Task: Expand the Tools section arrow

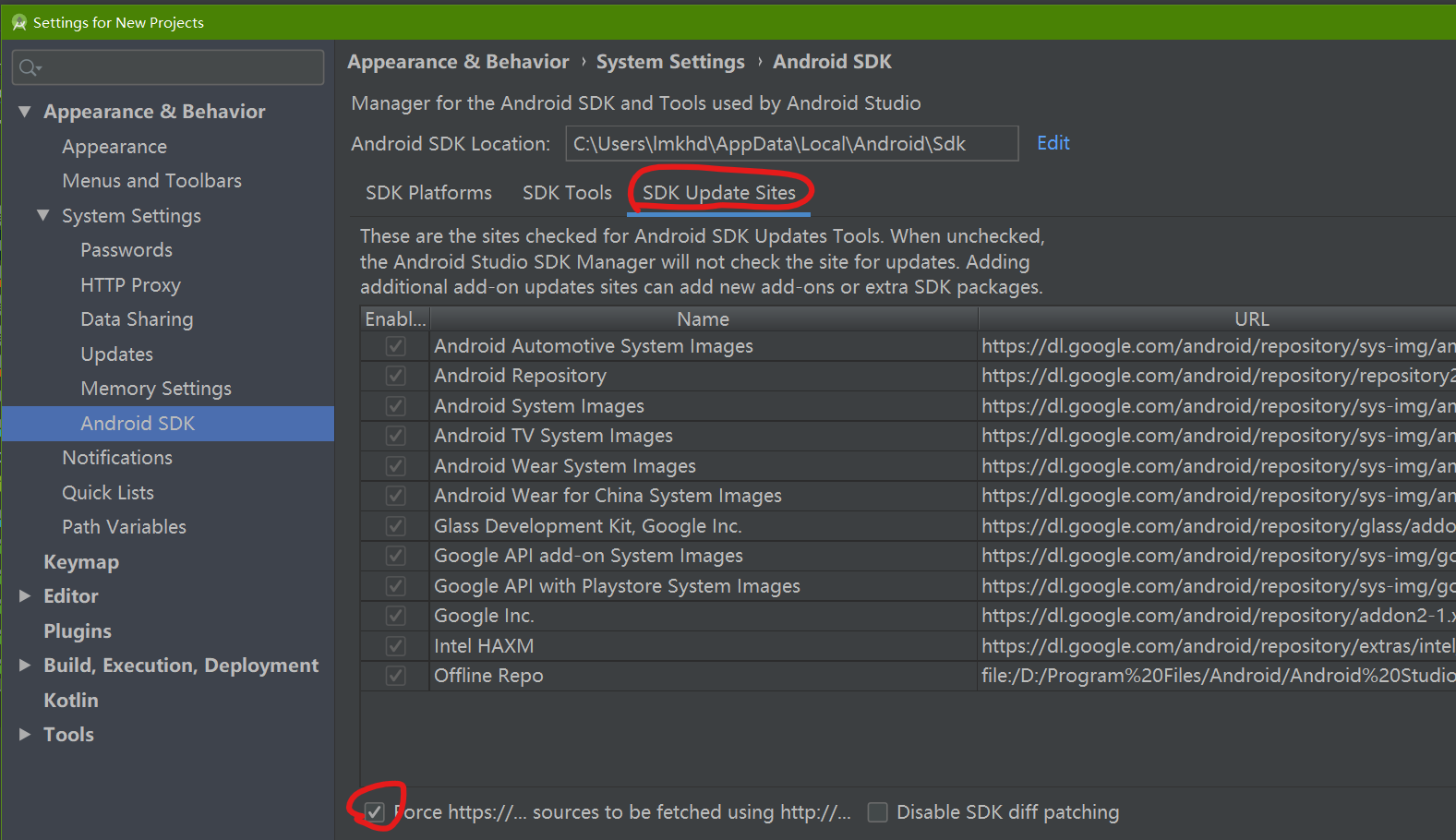Action: click(25, 735)
